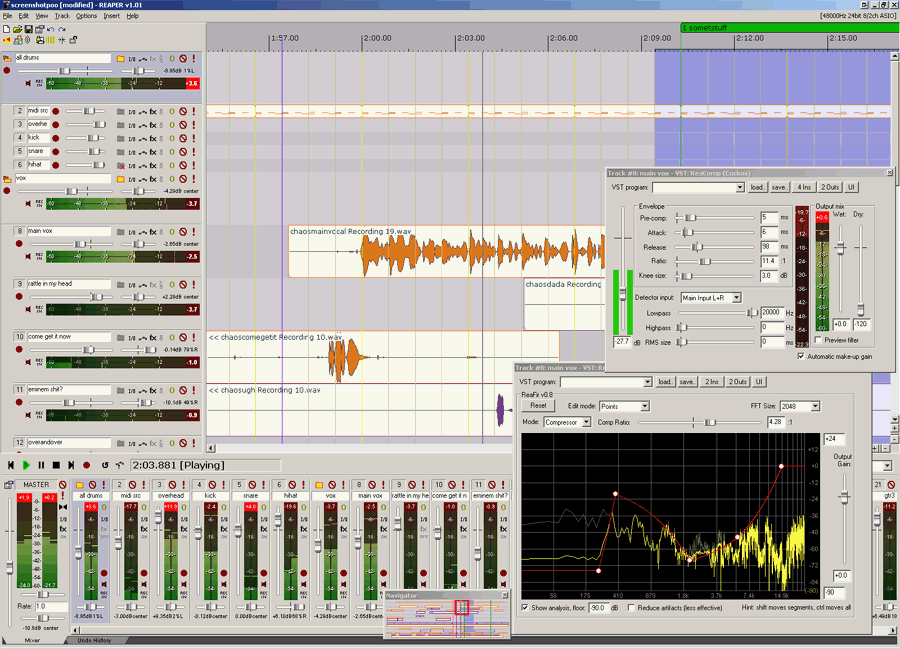Create a new project from toolbar
Image resolution: width=900 pixels, height=649 pixels.
pyautogui.click(x=6, y=29)
